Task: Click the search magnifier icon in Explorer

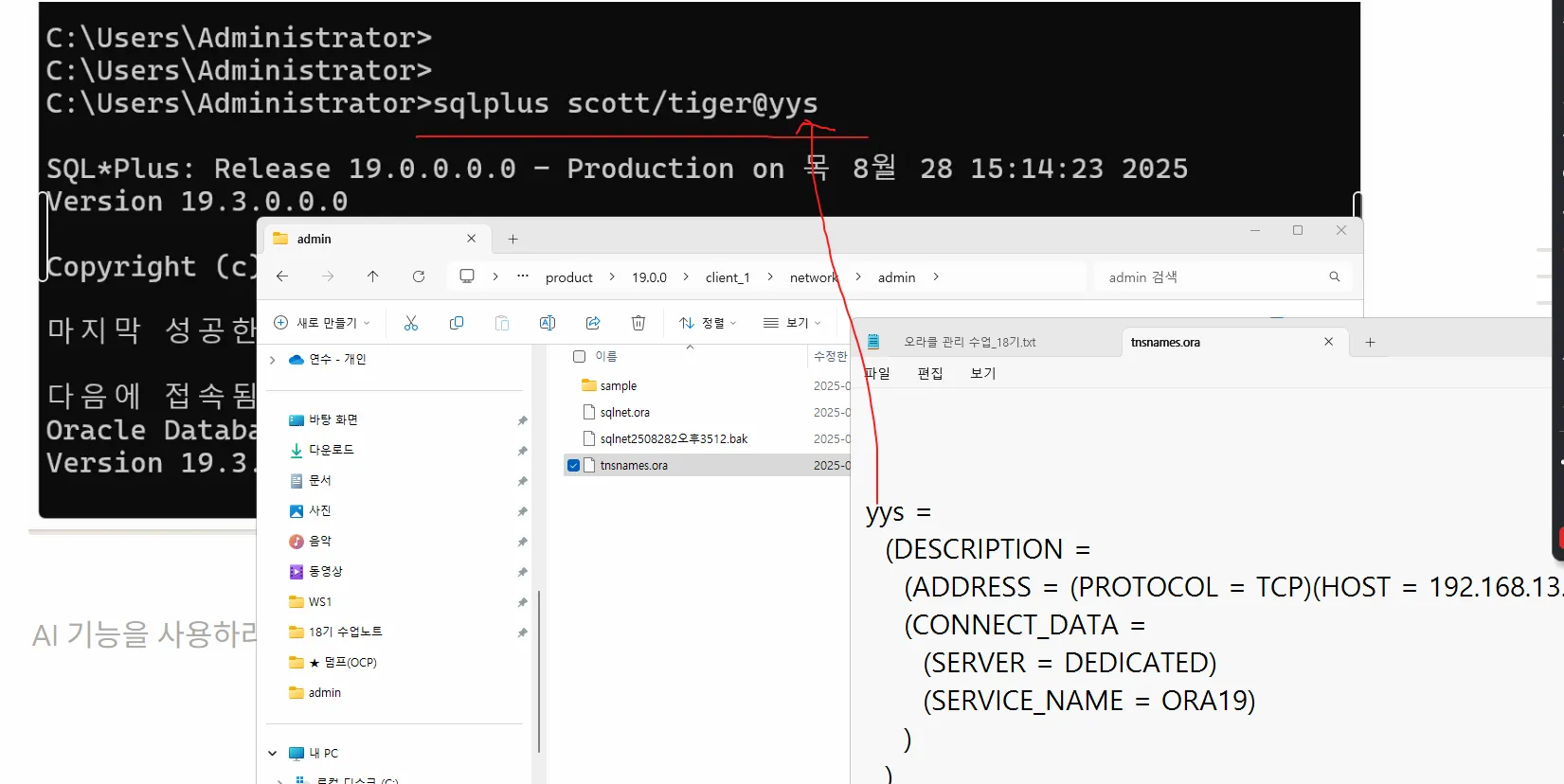Action: click(x=1335, y=276)
